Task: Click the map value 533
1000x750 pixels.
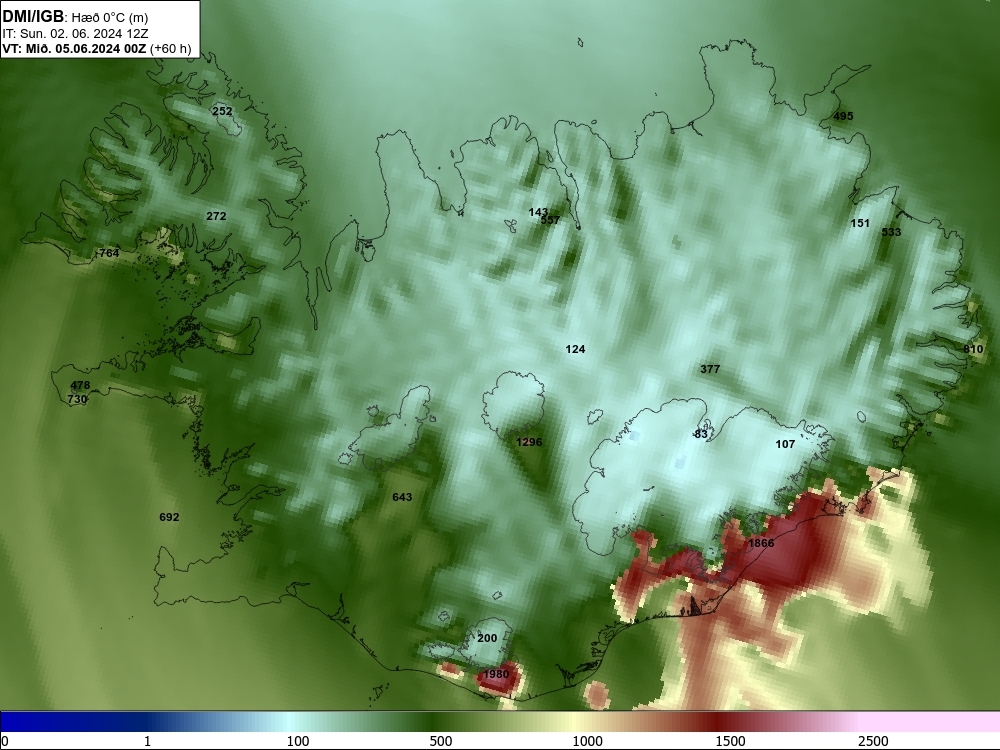Action: point(891,232)
